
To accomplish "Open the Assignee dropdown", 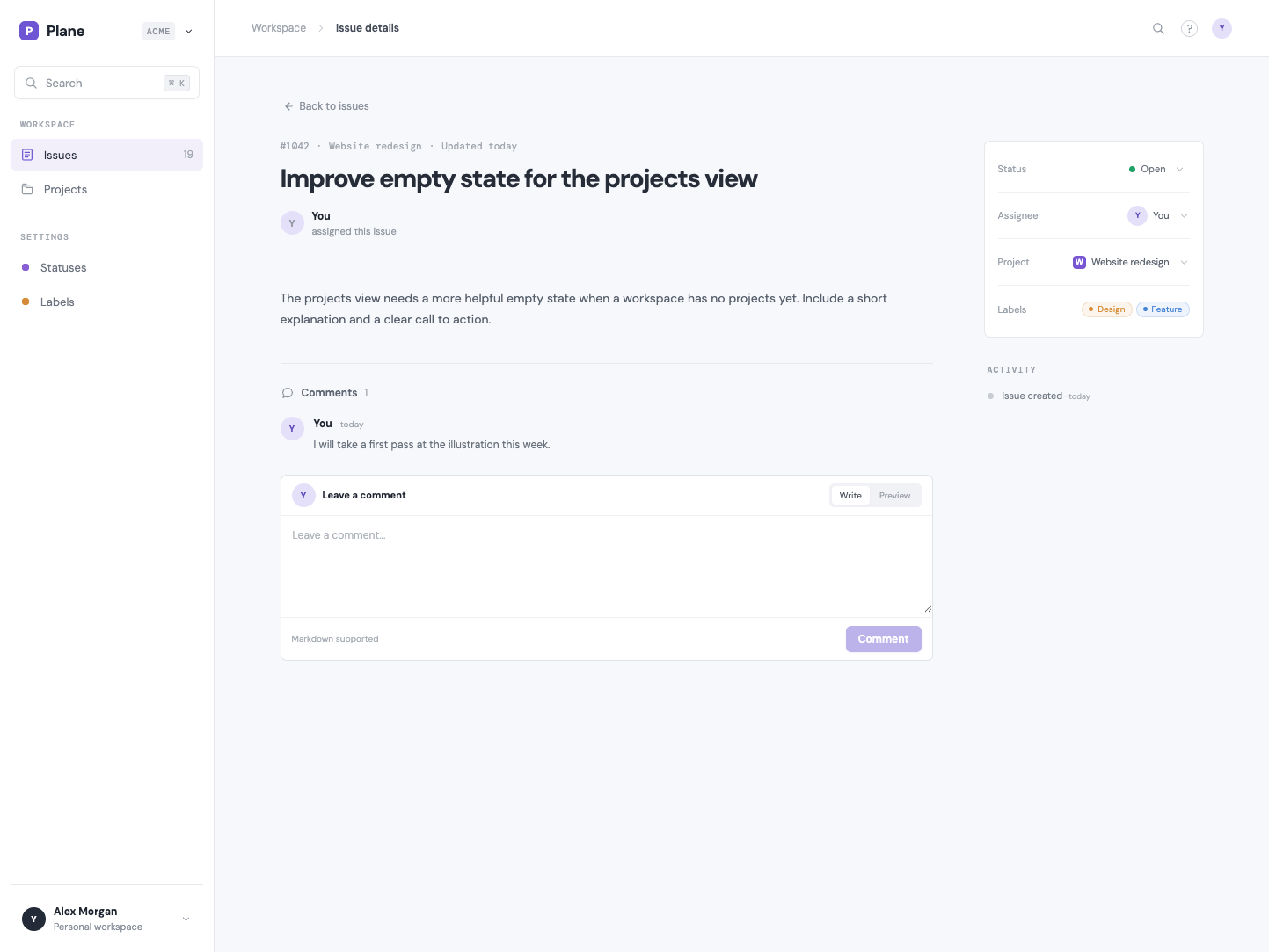I will click(1158, 215).
